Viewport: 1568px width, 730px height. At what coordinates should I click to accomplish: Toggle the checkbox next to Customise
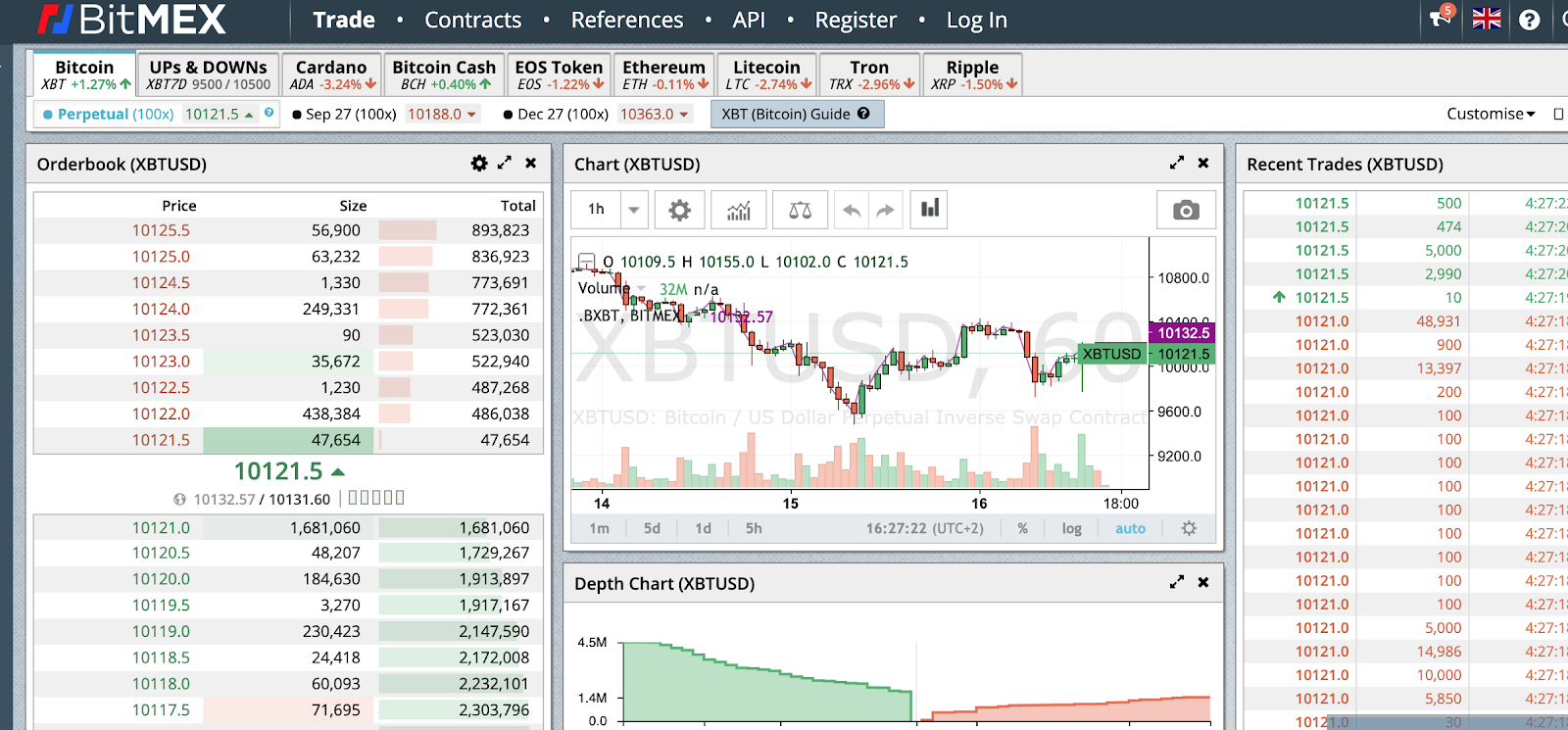[x=1559, y=115]
